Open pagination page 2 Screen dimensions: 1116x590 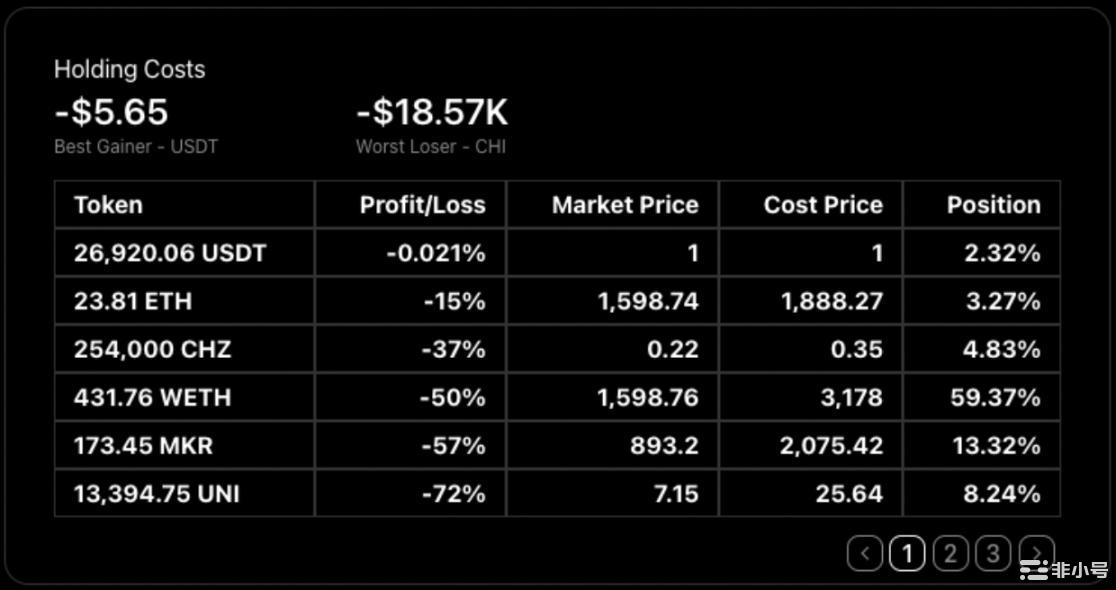click(950, 553)
